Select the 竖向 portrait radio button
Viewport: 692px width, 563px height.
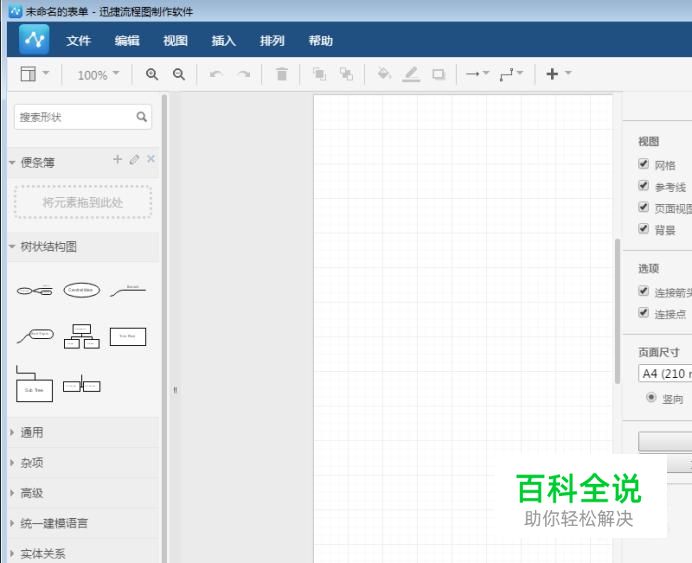651,397
